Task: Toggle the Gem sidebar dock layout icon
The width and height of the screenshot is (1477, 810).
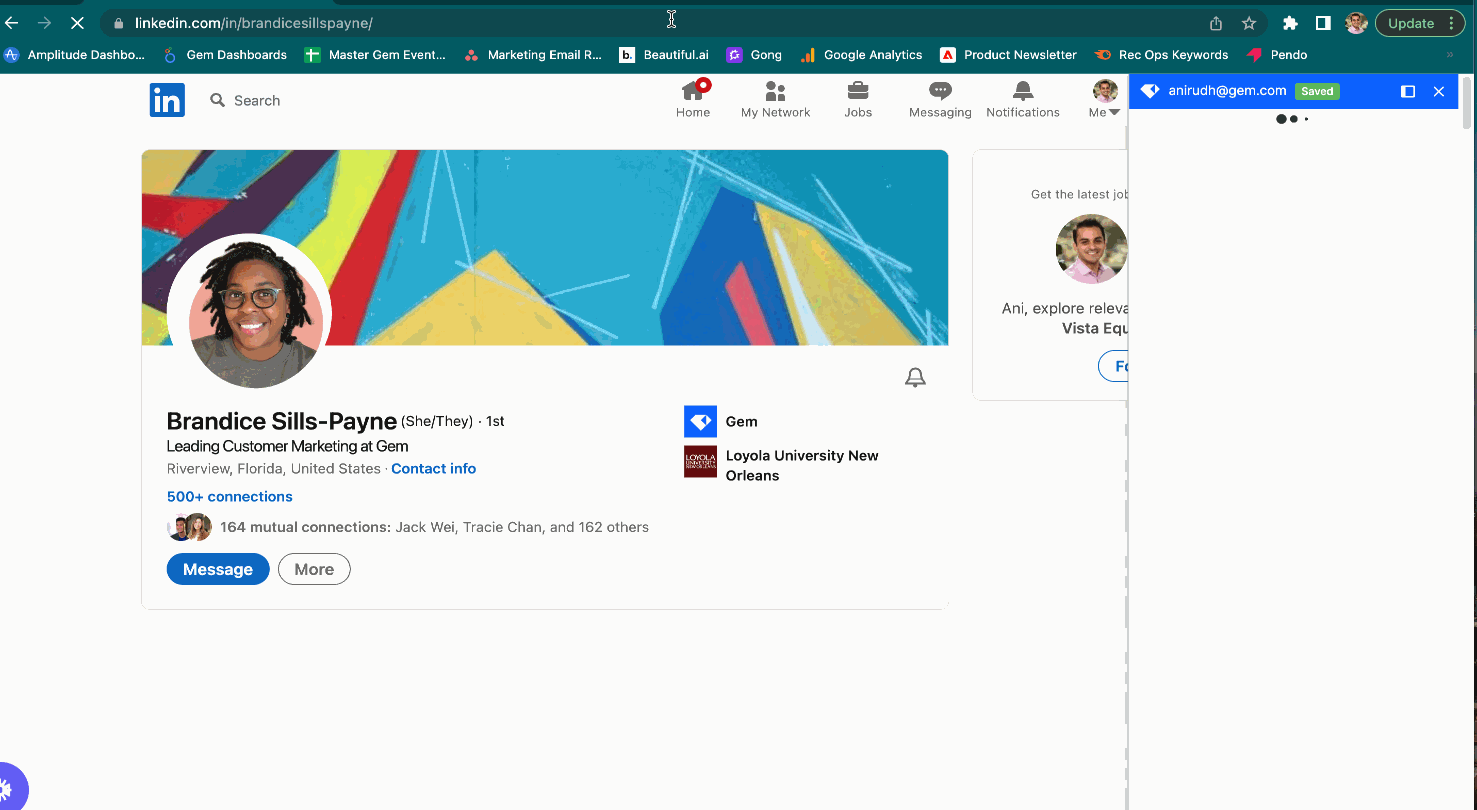Action: (1408, 91)
